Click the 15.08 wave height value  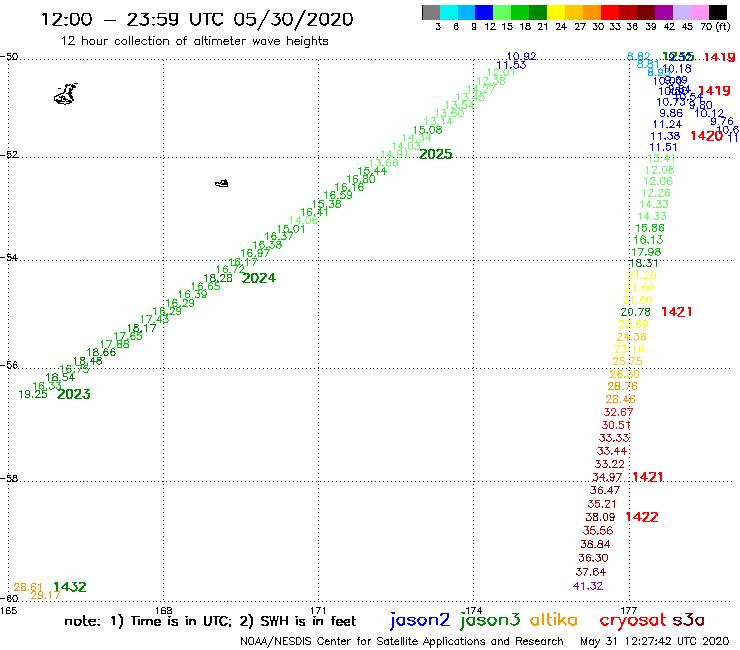click(x=428, y=130)
